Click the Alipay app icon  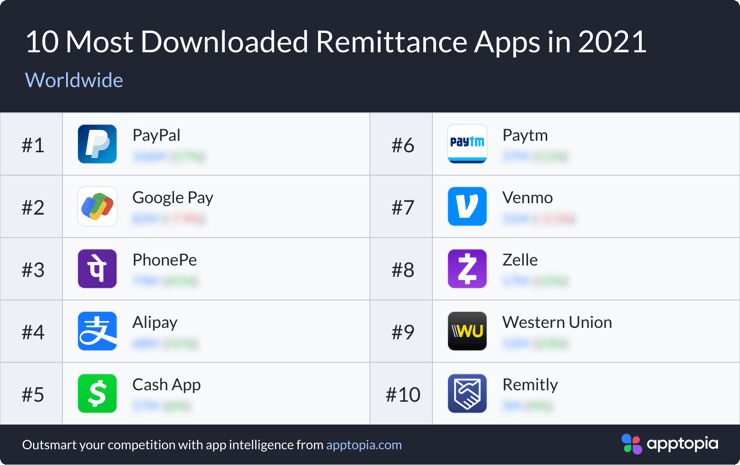[x=97, y=332]
